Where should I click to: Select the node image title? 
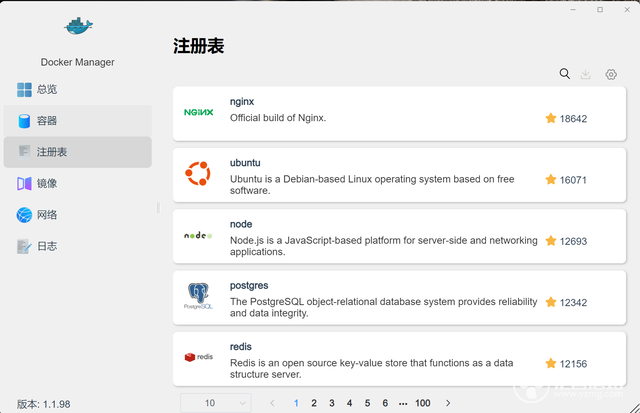pyautogui.click(x=241, y=224)
